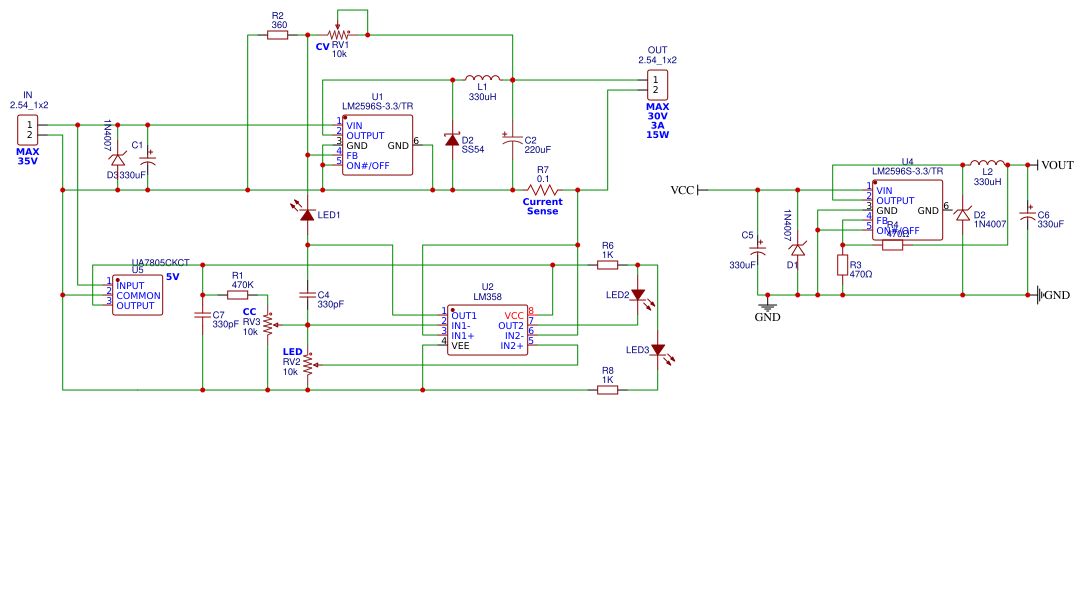Click the blue "5V" label
The width and height of the screenshot is (1085, 605).
(x=172, y=276)
